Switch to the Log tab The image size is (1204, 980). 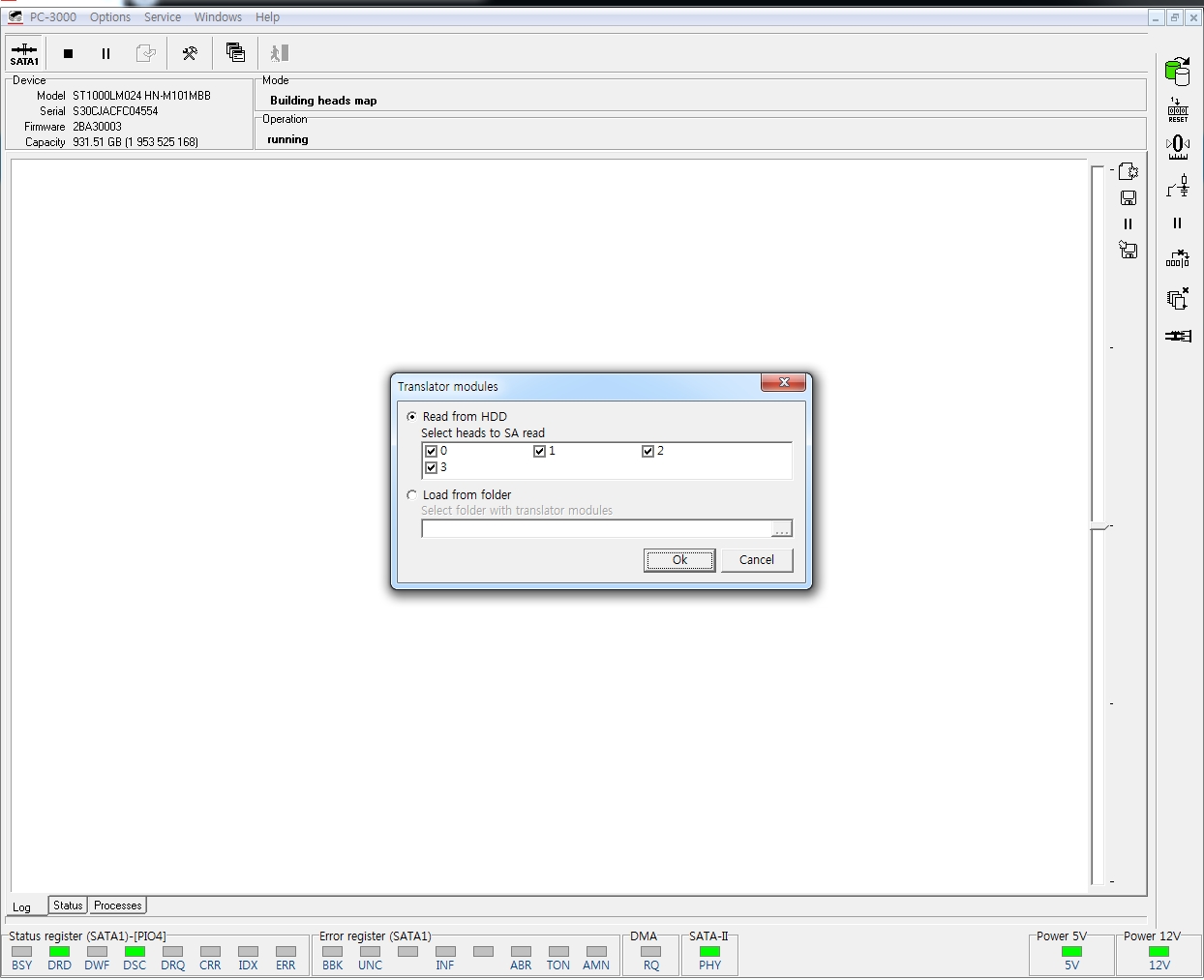click(21, 907)
